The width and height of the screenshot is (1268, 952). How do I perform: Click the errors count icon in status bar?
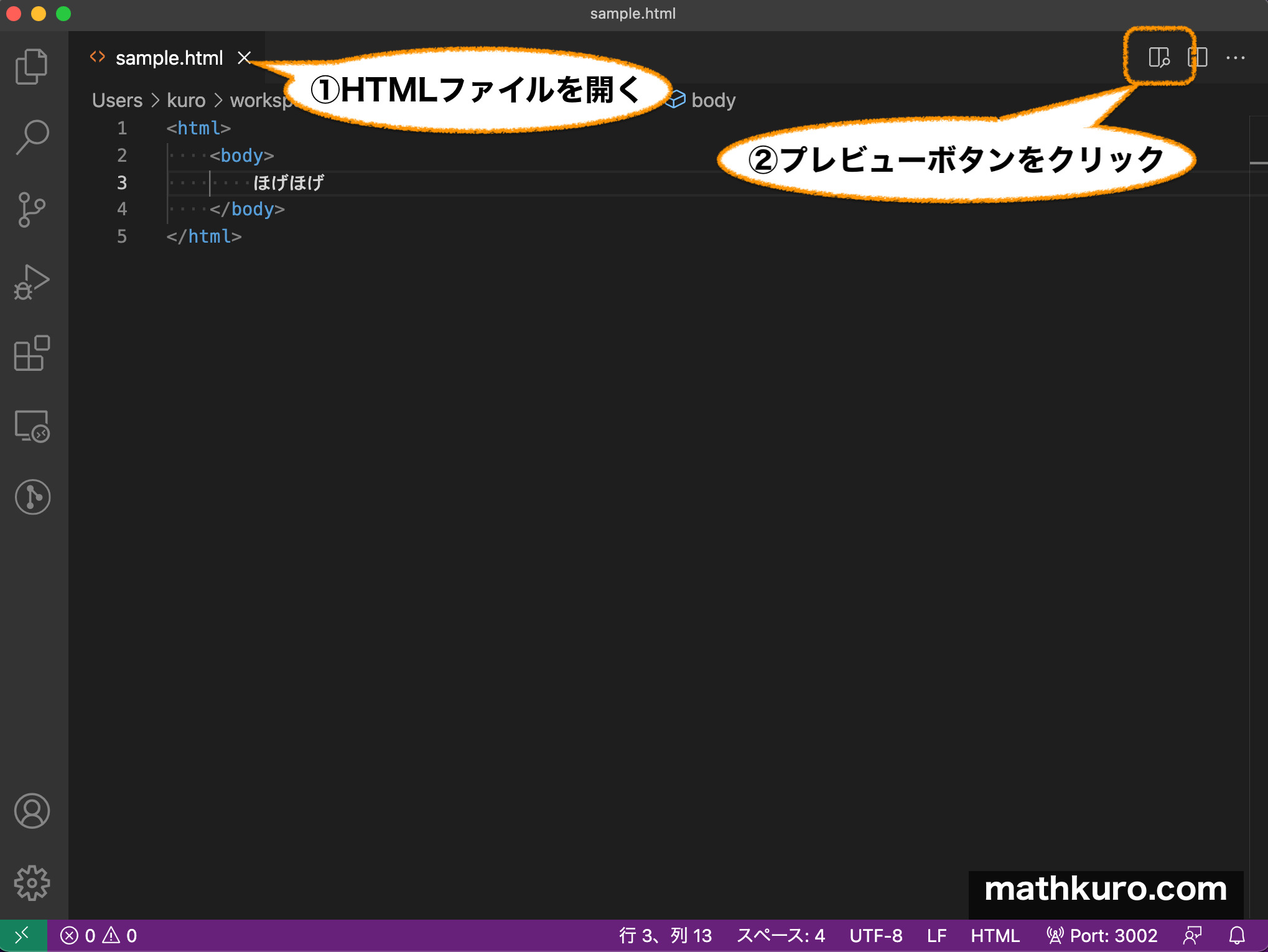[78, 935]
